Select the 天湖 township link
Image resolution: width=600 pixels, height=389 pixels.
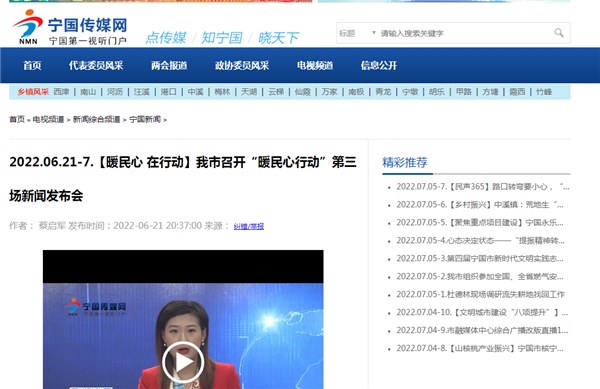click(249, 92)
